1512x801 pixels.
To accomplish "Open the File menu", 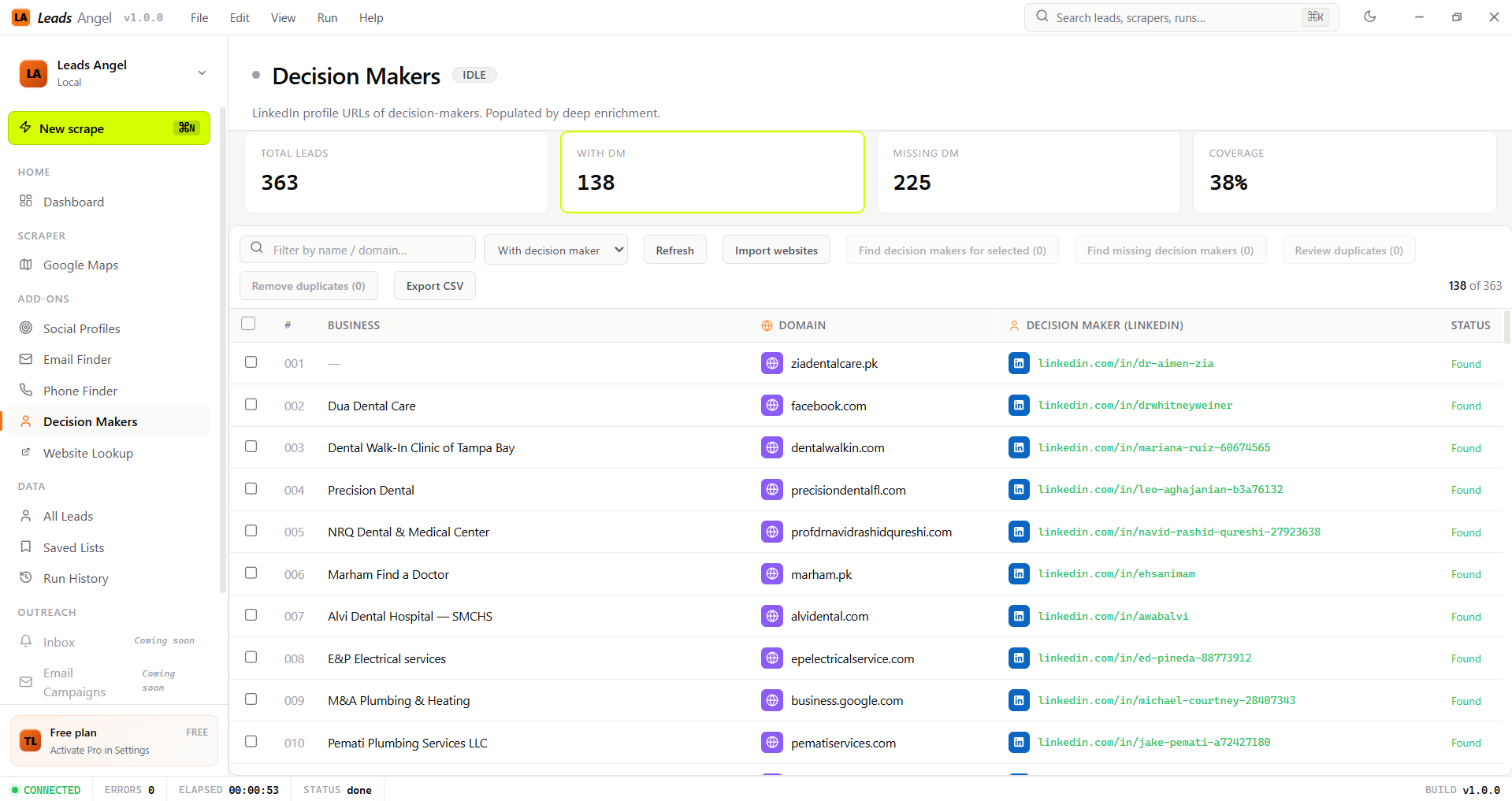I will tap(199, 17).
